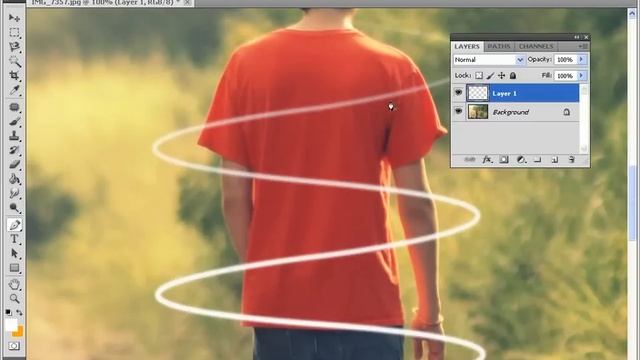
Task: Select the Hand tool
Action: click(14, 284)
